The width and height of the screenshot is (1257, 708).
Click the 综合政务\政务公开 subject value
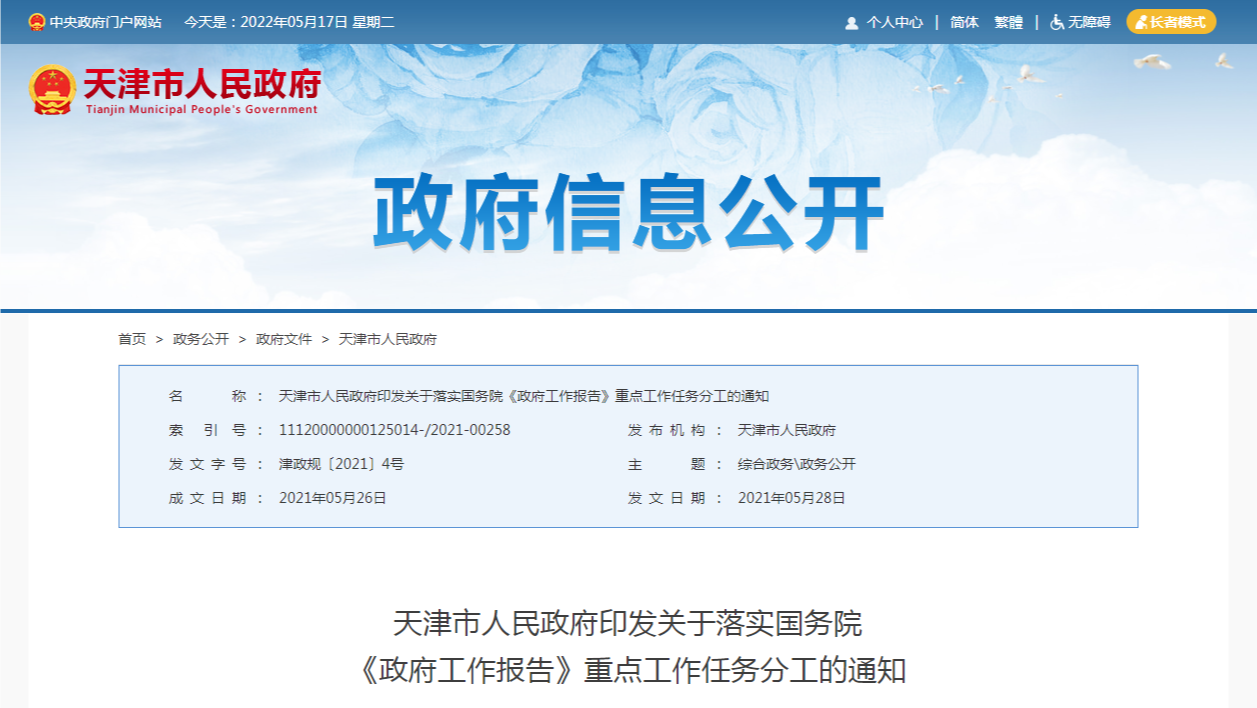coord(796,464)
